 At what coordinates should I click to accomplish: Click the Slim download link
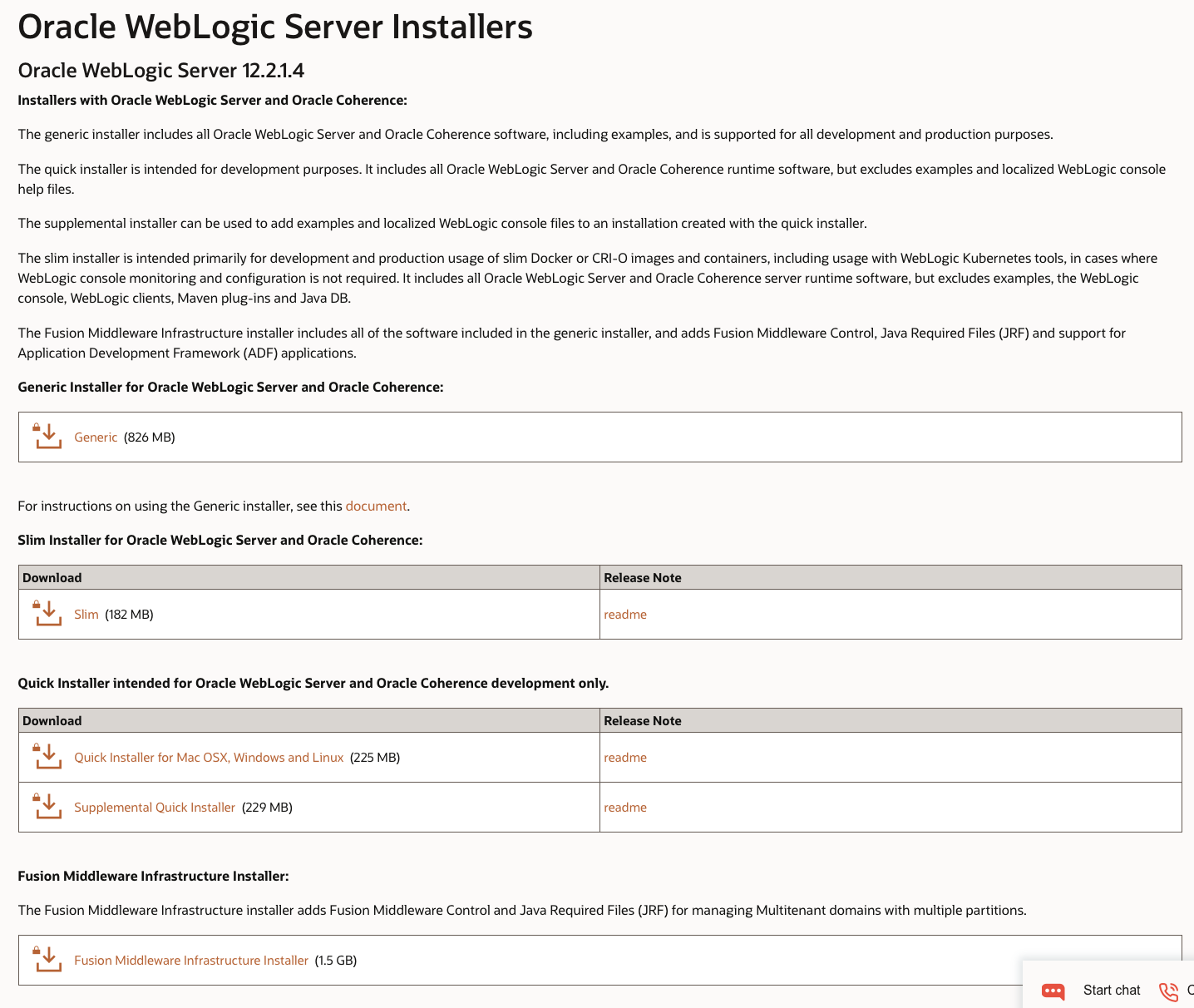[x=86, y=614]
